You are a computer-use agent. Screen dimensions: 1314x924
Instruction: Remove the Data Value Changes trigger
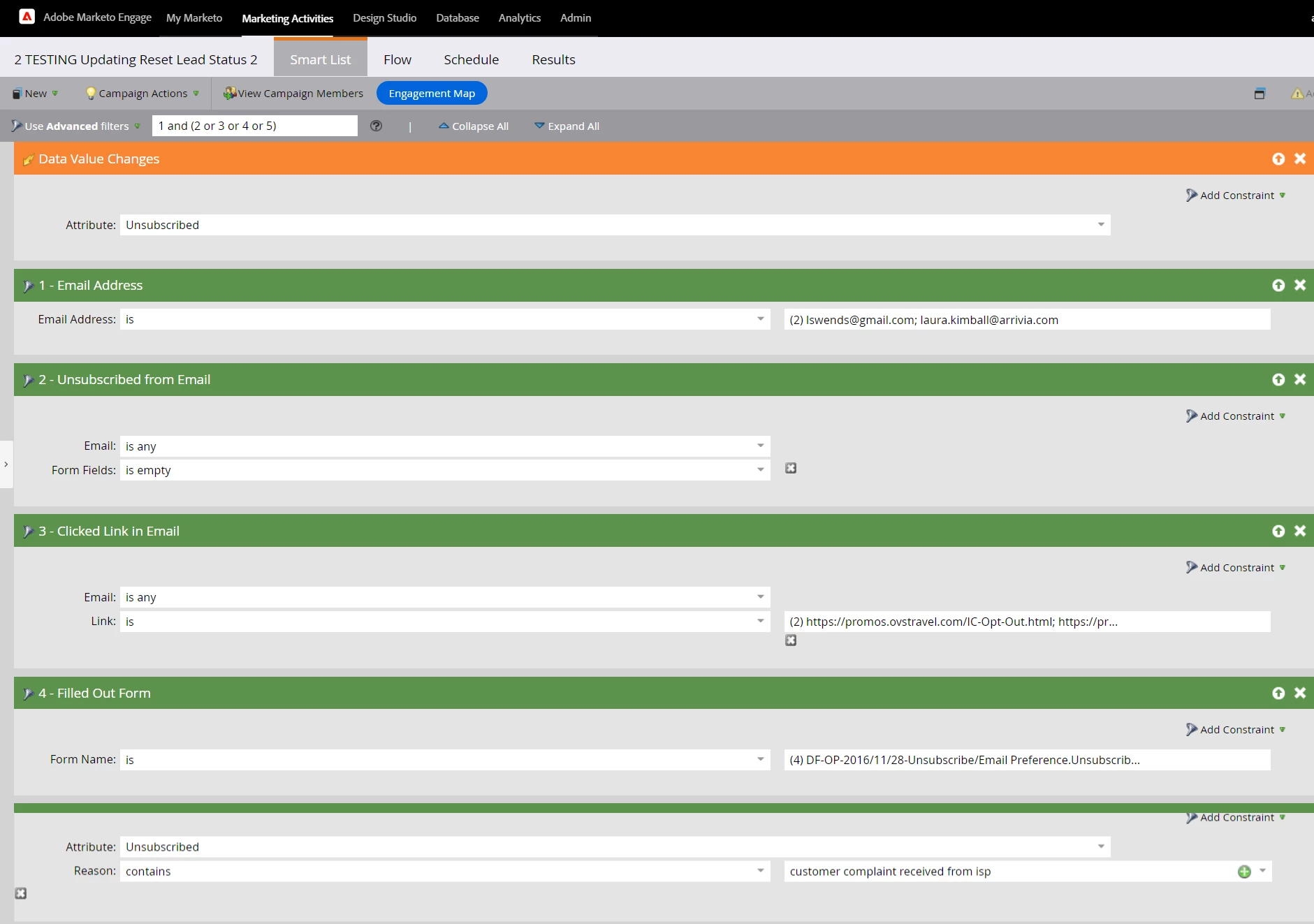point(1300,159)
